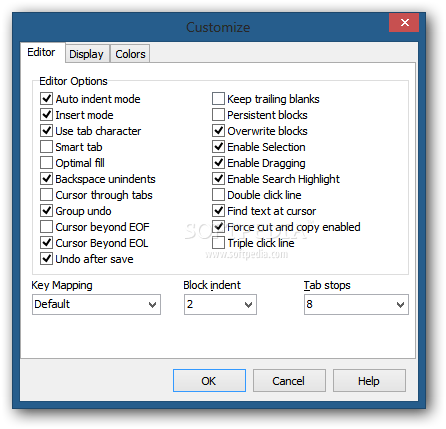The width and height of the screenshot is (446, 429).
Task: Turn on Keep trailing blanks
Action: pyautogui.click(x=218, y=99)
